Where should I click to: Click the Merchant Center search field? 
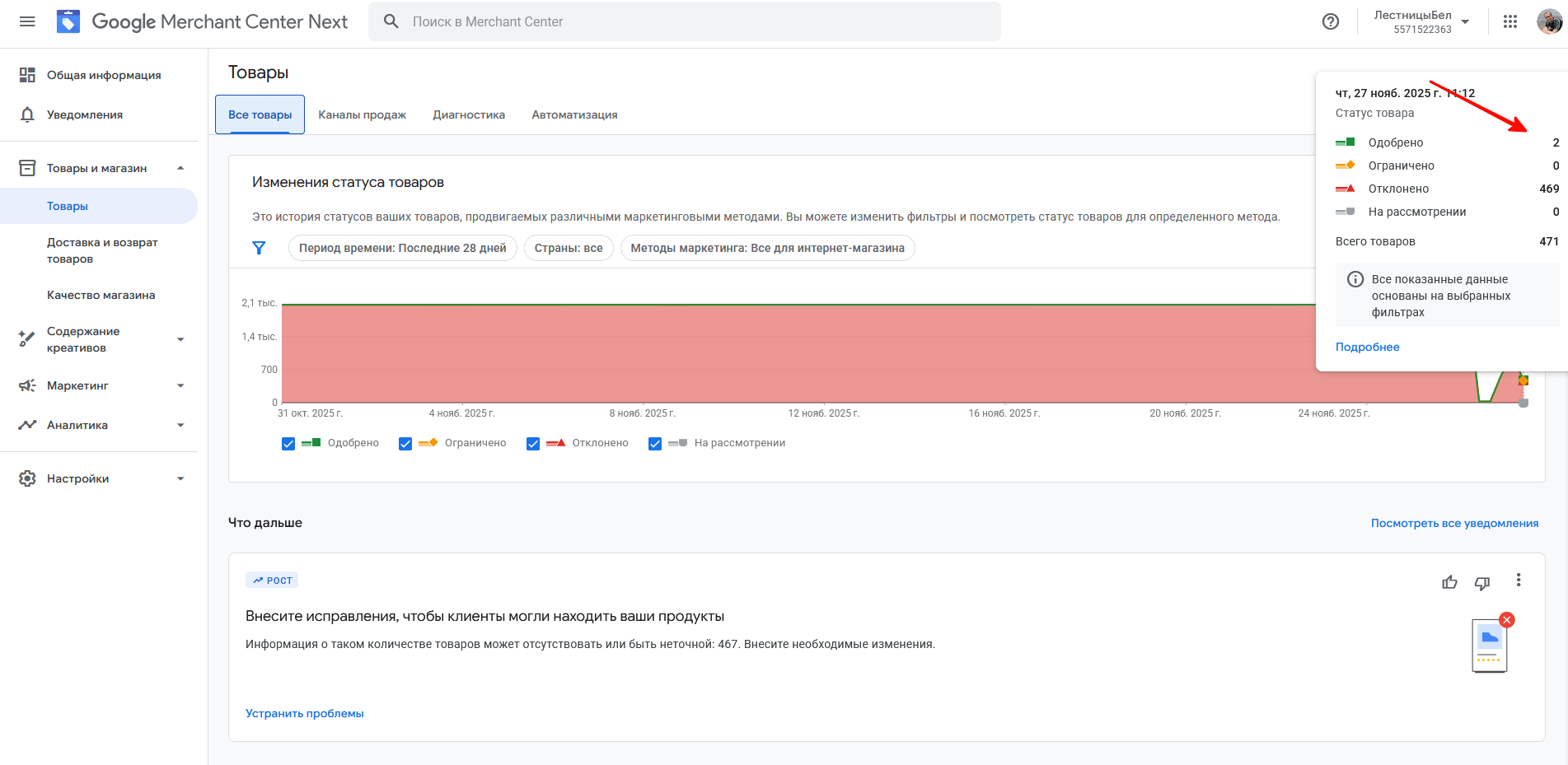tap(684, 21)
